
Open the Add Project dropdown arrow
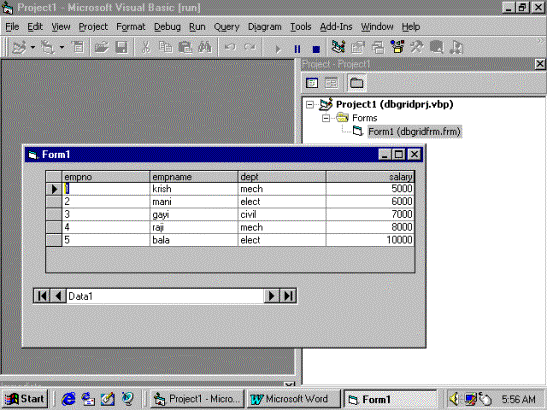point(33,47)
